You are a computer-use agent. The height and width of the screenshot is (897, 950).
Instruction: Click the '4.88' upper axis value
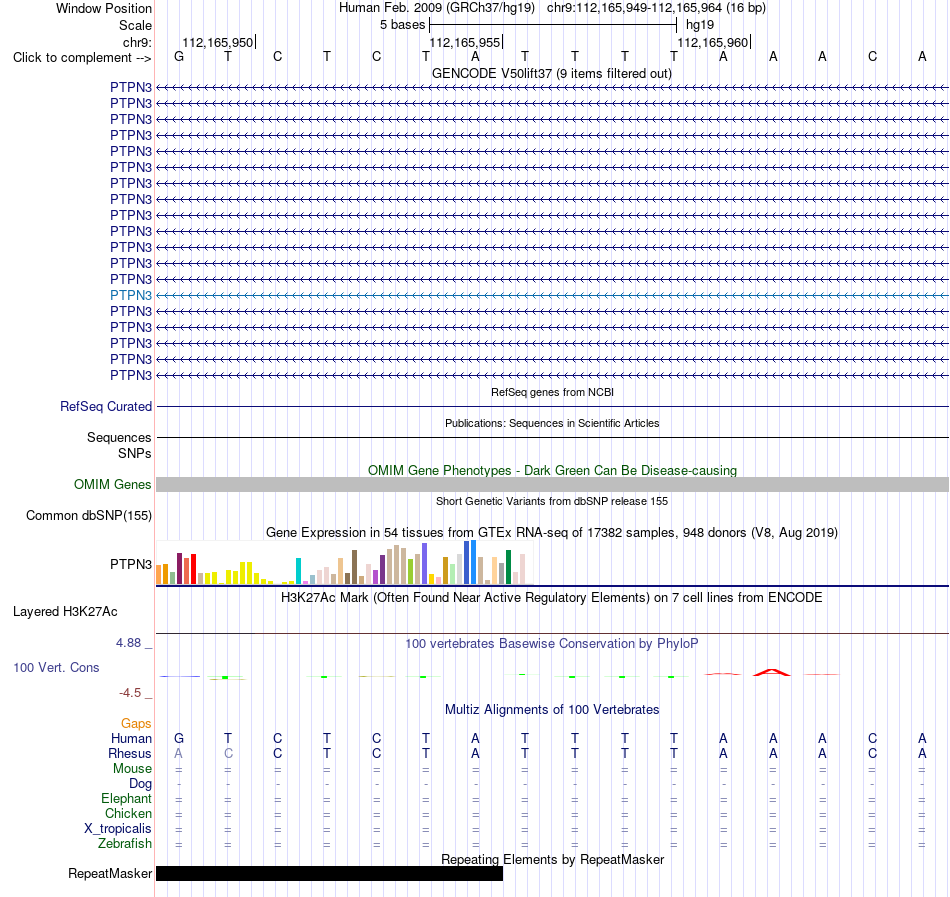click(x=128, y=643)
